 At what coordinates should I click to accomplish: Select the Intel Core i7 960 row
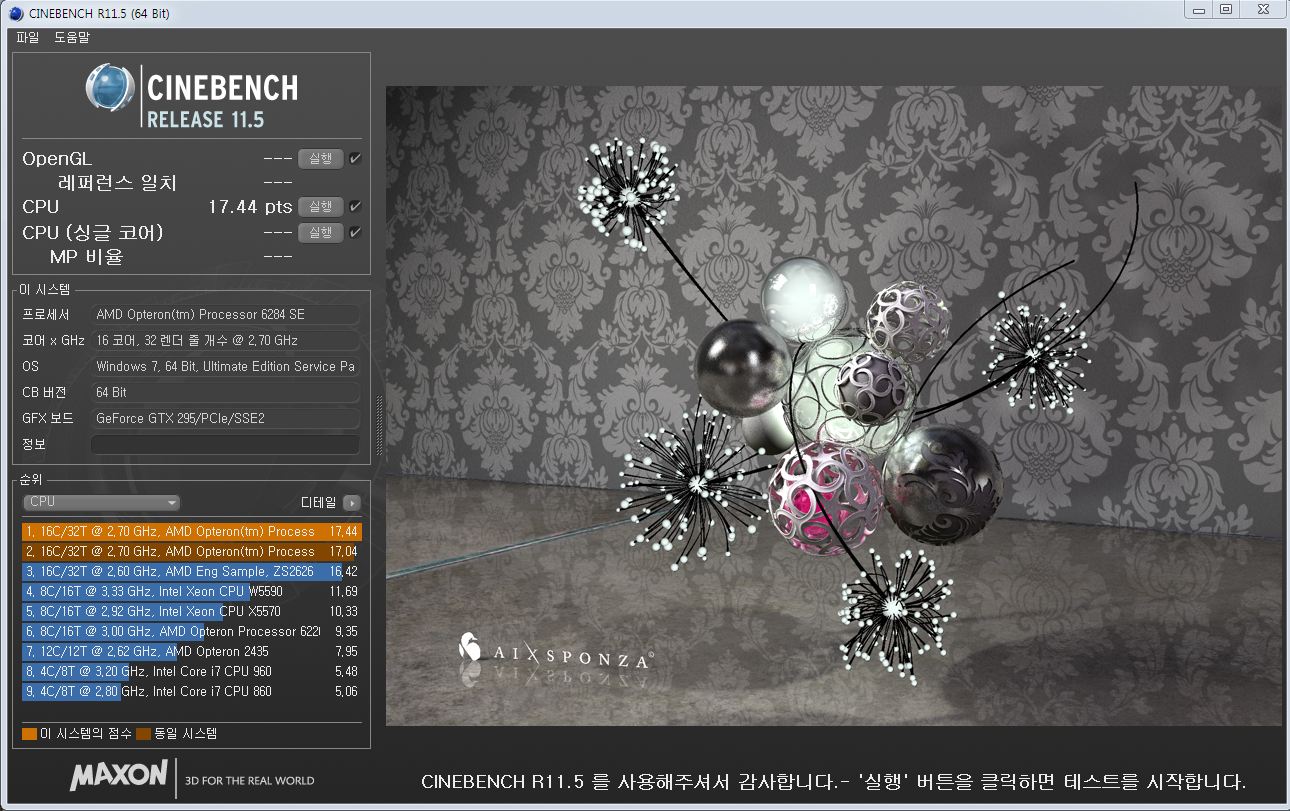click(191, 672)
